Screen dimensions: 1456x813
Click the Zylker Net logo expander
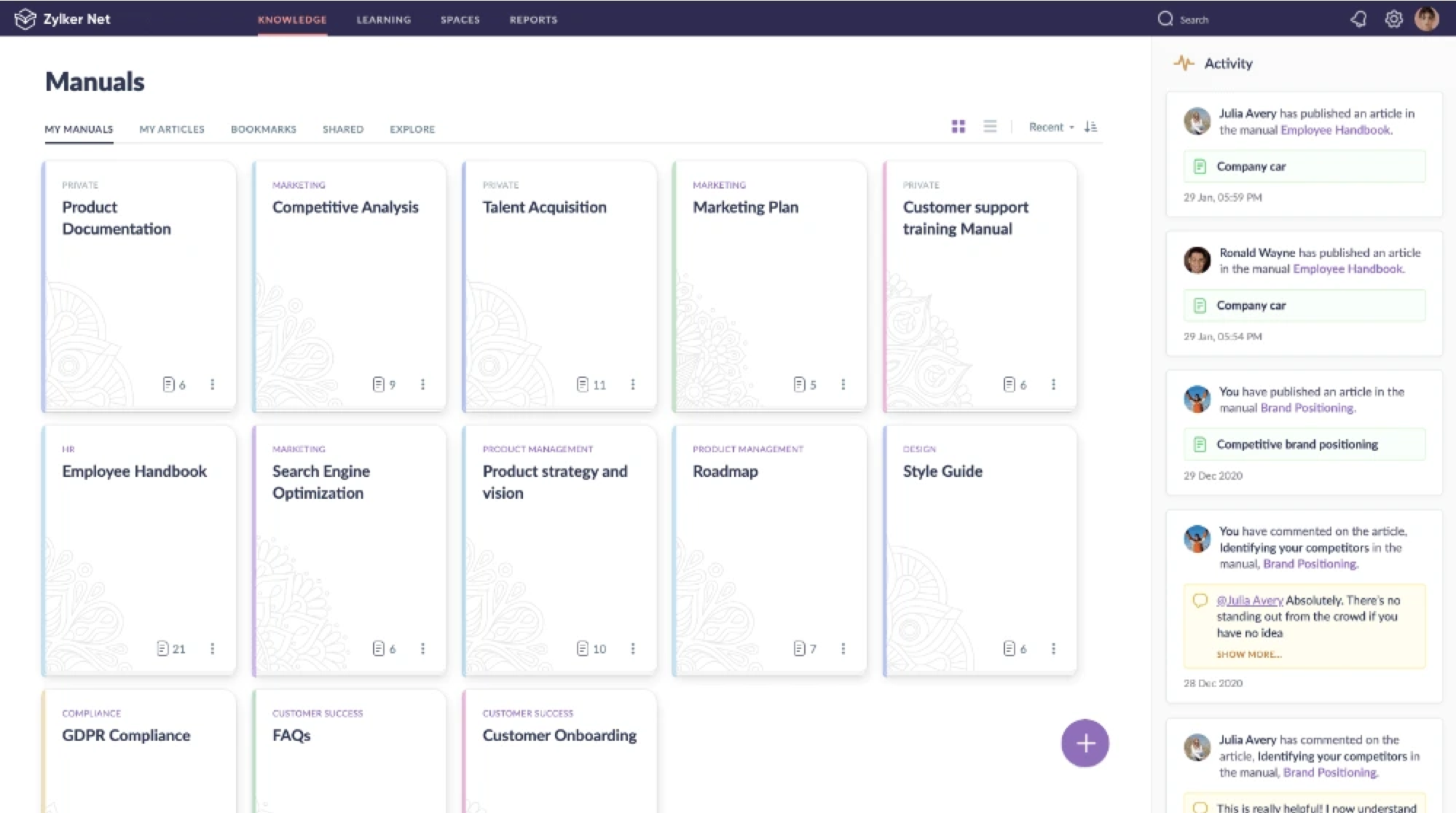(x=26, y=18)
